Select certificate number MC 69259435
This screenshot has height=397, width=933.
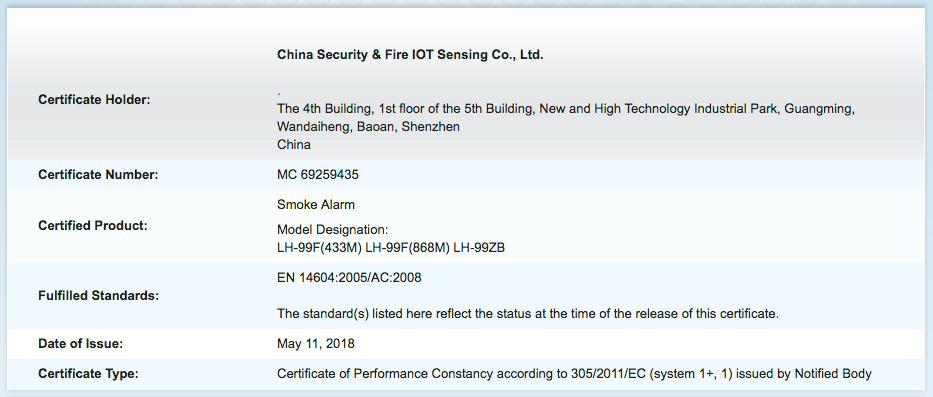coord(318,175)
